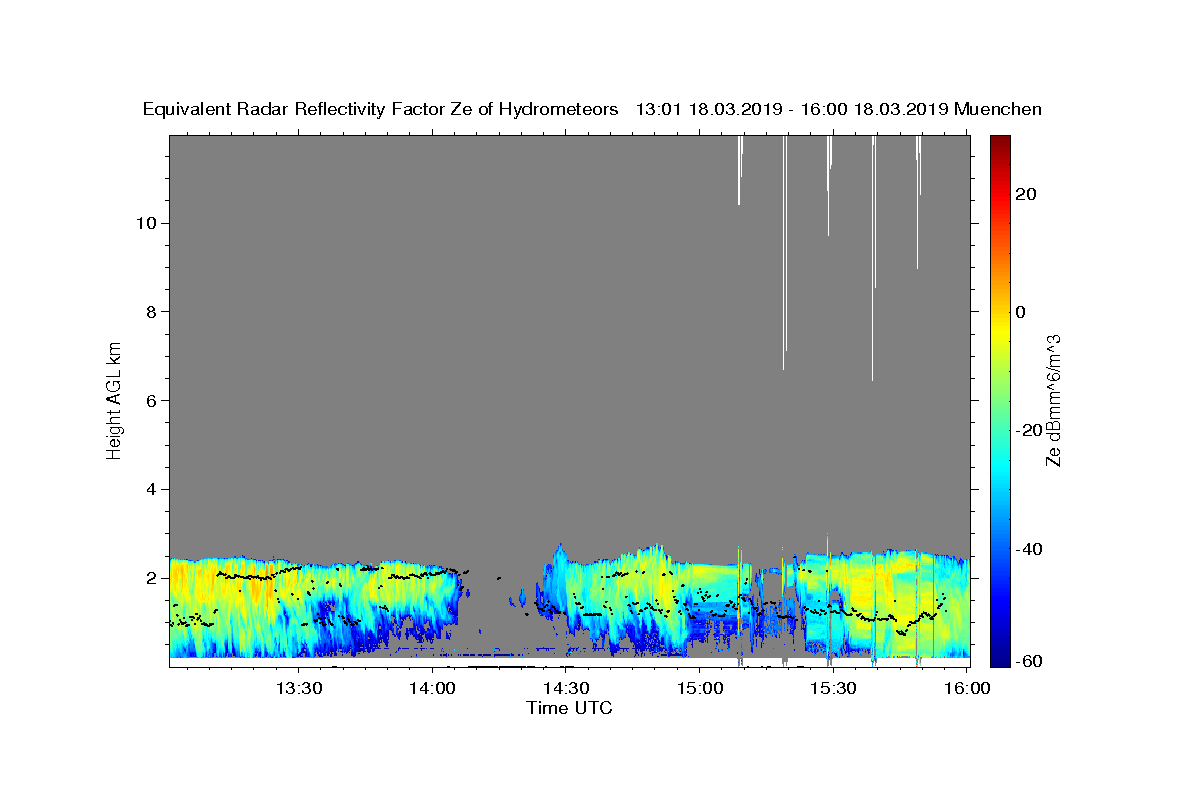Click the dark blue bottom of the colorbar
1200x800 pixels.
(x=1000, y=659)
